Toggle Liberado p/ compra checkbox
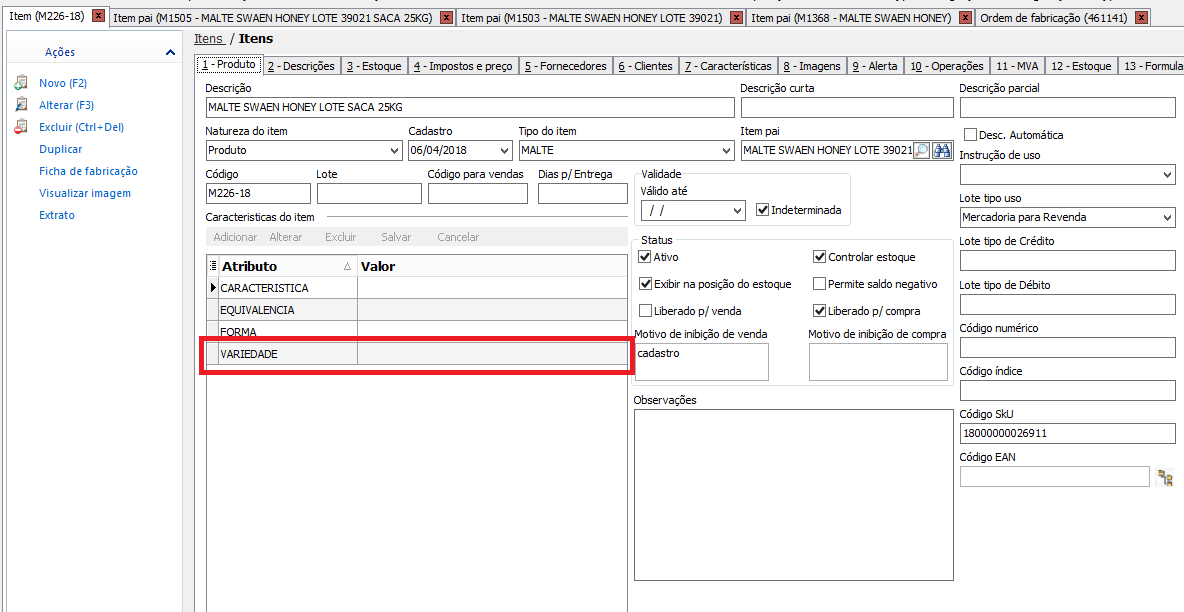The width and height of the screenshot is (1184, 612). 819,311
